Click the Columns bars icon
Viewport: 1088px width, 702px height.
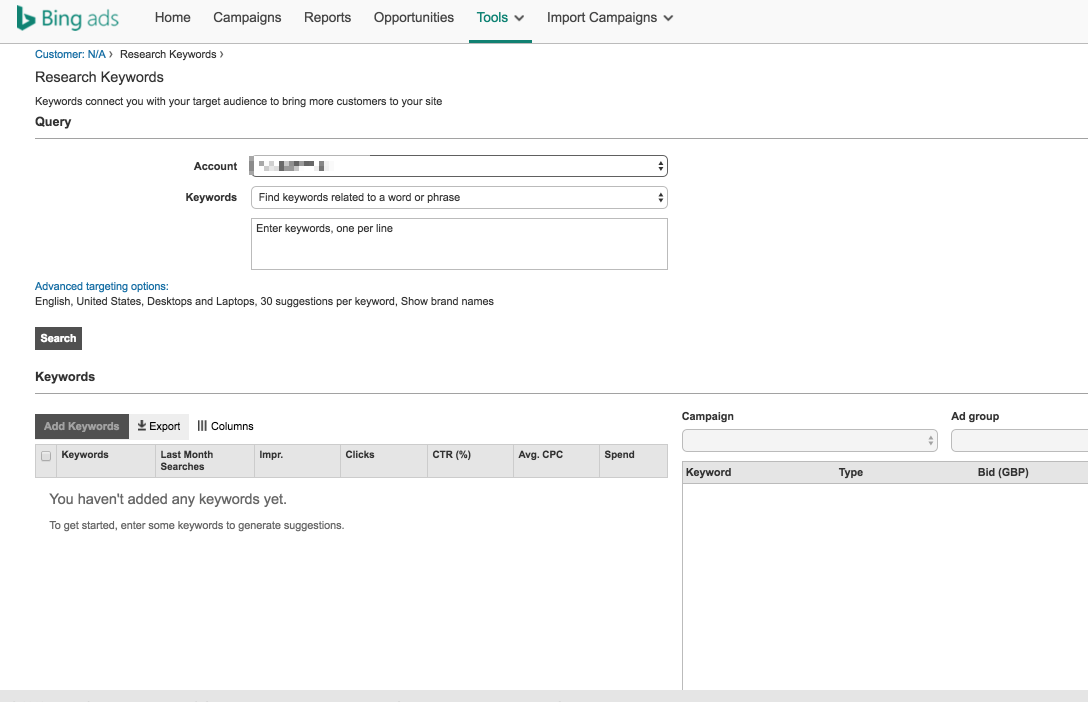click(202, 426)
